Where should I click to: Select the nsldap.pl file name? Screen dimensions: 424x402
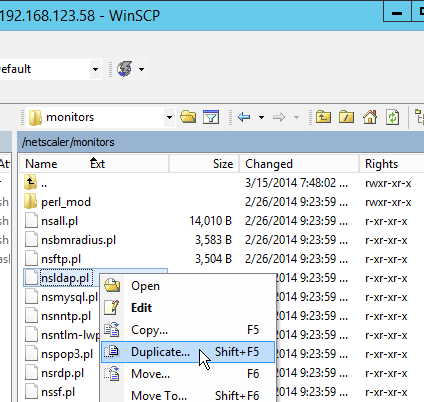[x=66, y=278]
